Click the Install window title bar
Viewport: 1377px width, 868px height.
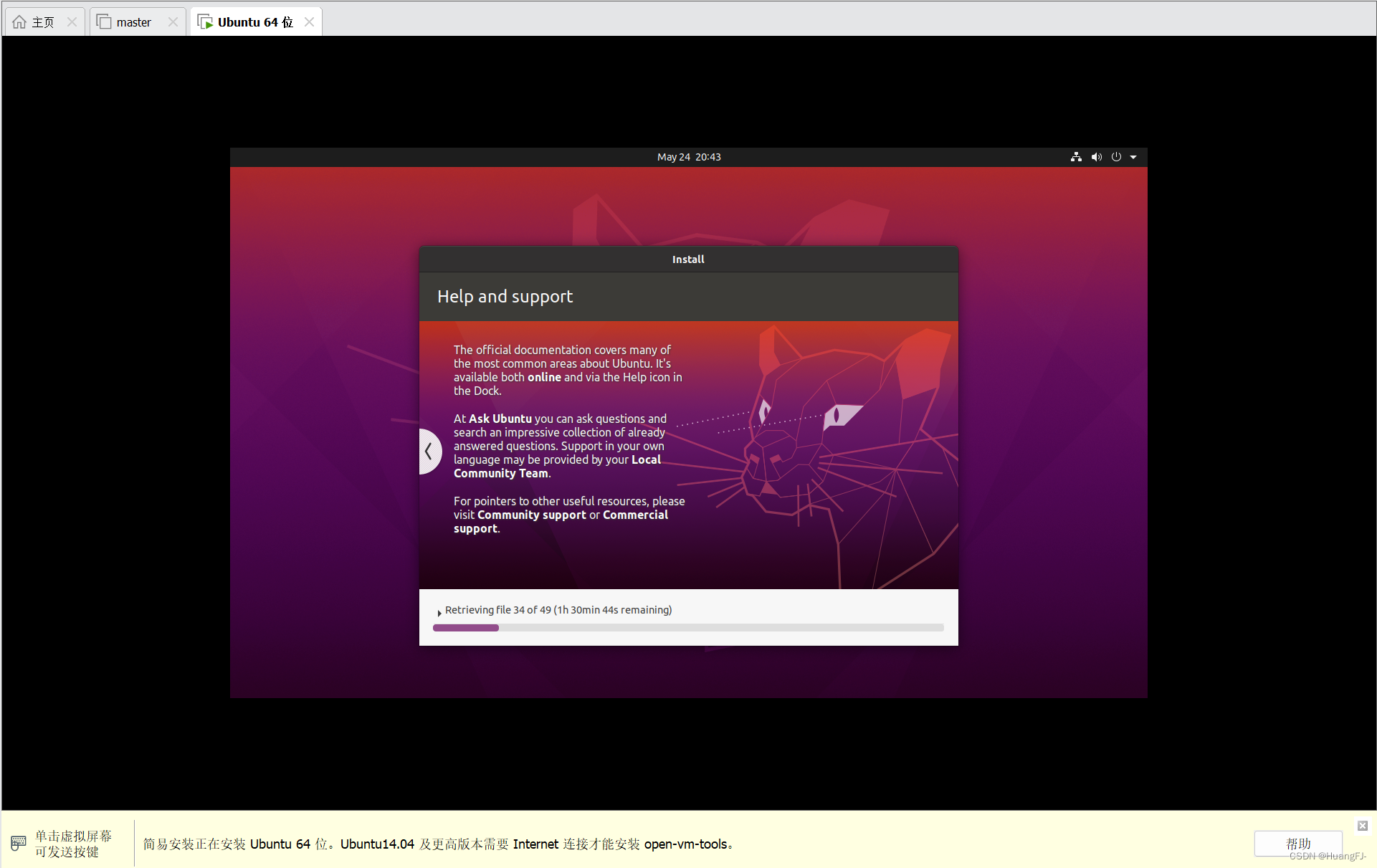coord(688,259)
